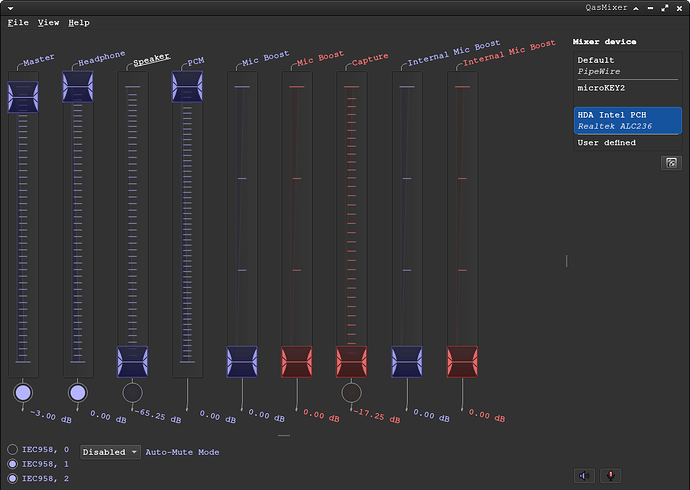Unmute the Speaker channel switch
Screen dimensions: 690x490
[132, 392]
